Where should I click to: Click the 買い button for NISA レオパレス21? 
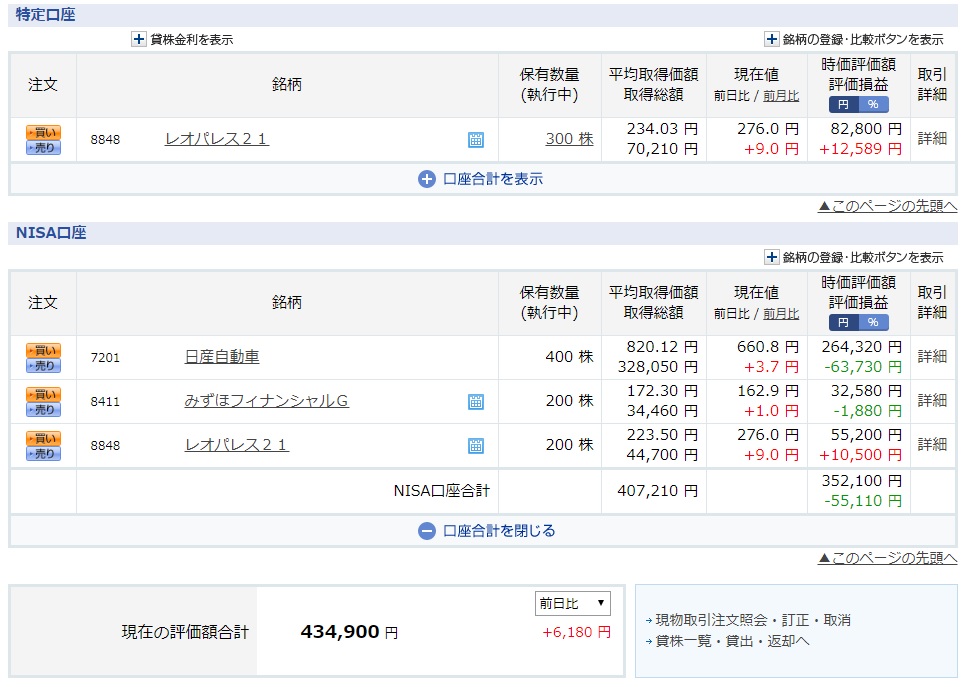(43, 438)
